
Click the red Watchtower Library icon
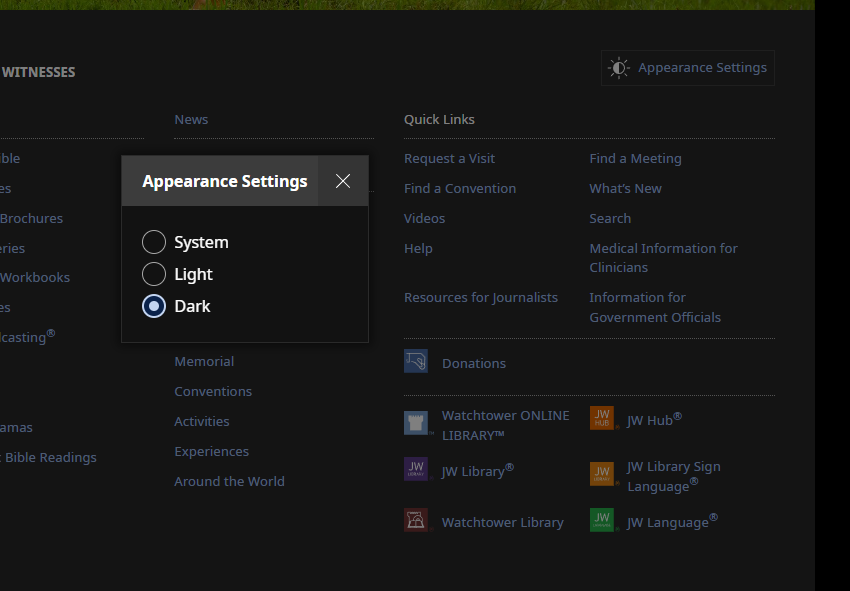pyautogui.click(x=416, y=521)
